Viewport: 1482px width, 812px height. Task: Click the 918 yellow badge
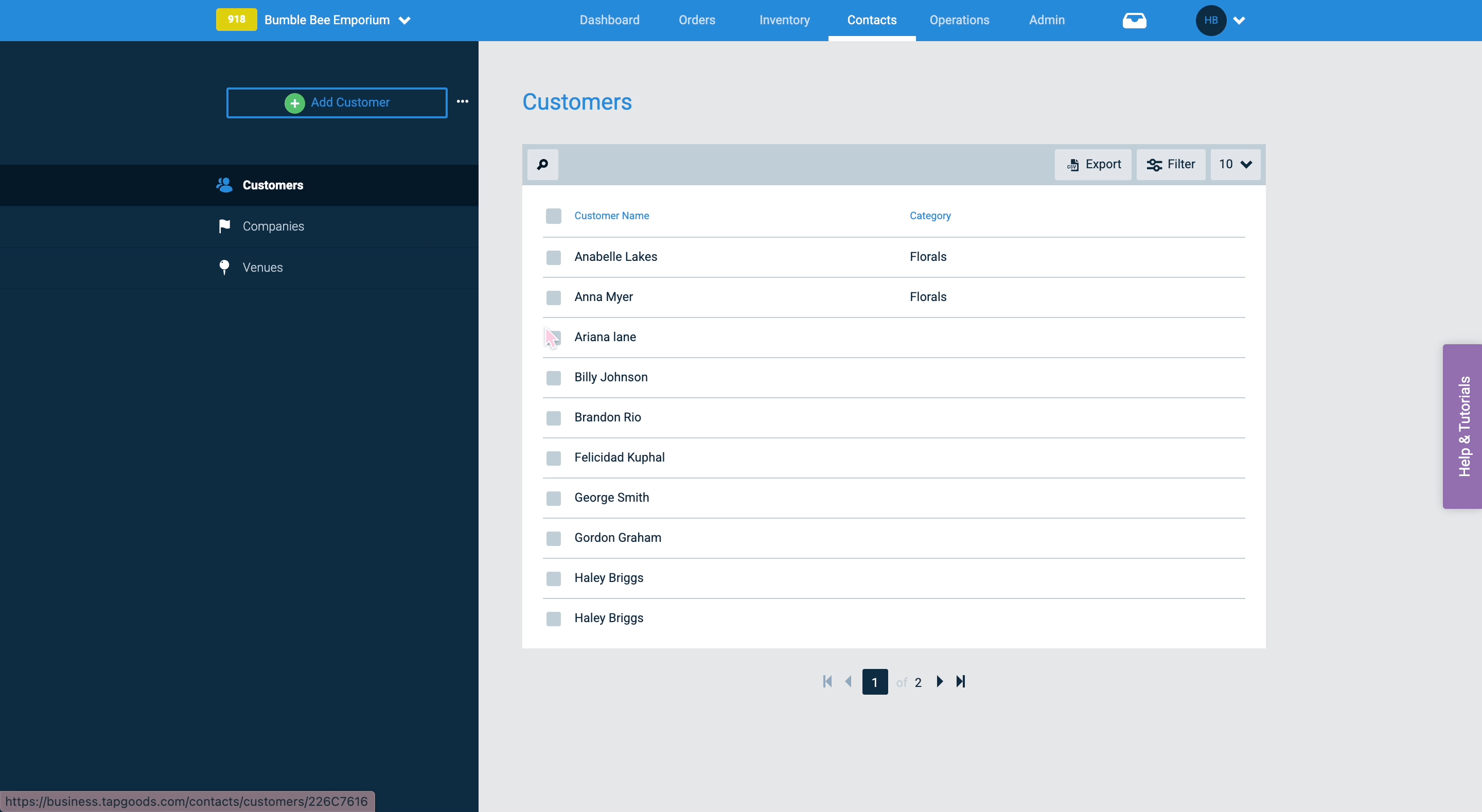(x=237, y=20)
